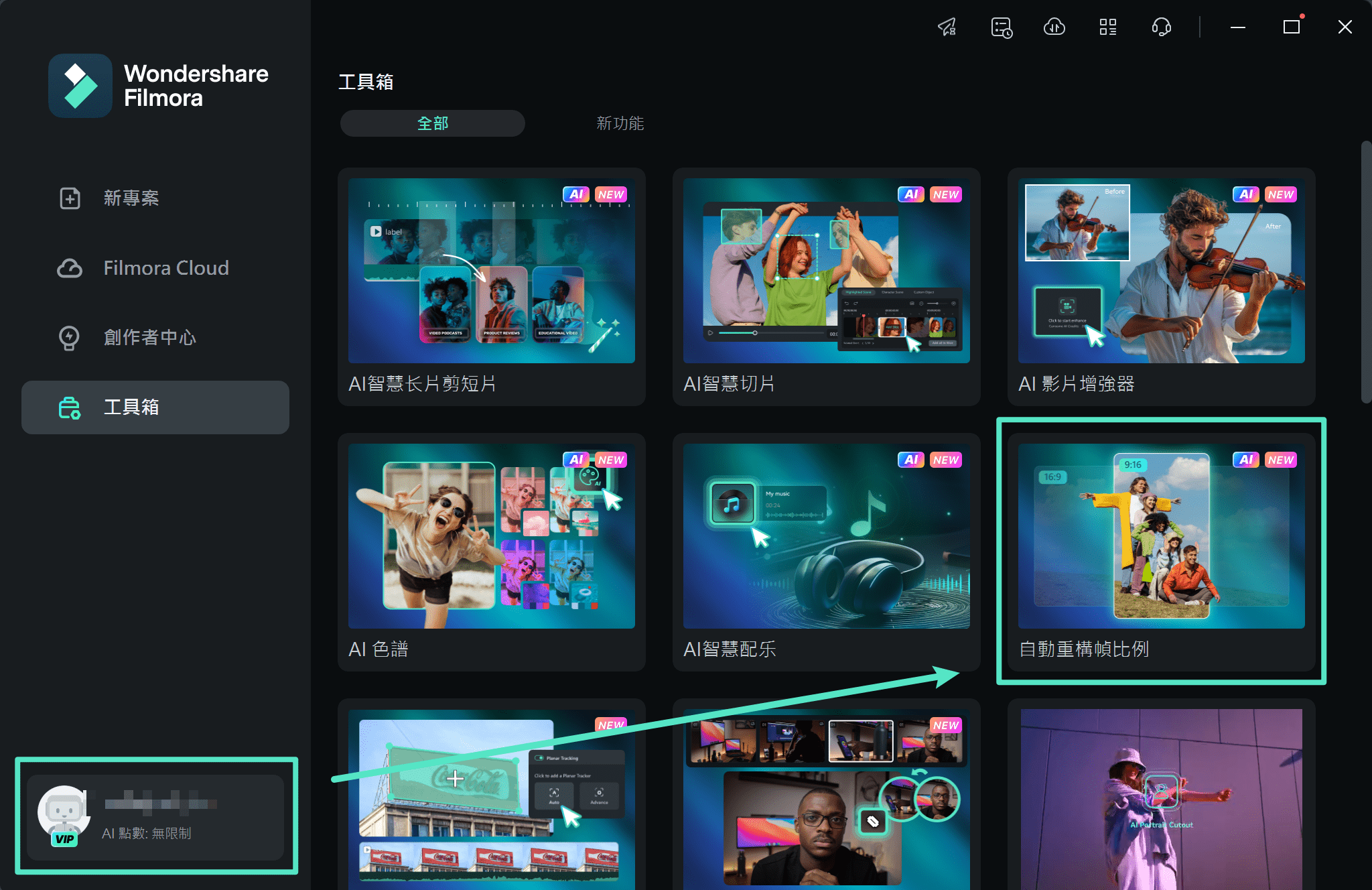Click the AI智慧切片 label
The width and height of the screenshot is (1372, 890).
[730, 384]
